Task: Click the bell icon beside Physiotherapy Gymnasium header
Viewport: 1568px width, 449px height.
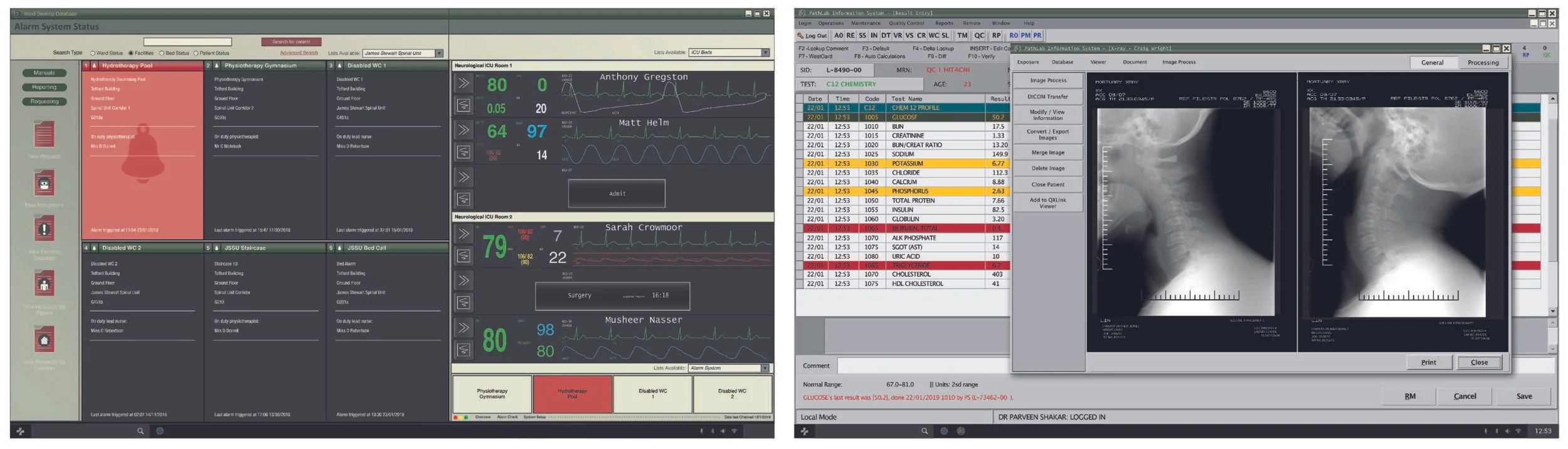Action: 217,65
